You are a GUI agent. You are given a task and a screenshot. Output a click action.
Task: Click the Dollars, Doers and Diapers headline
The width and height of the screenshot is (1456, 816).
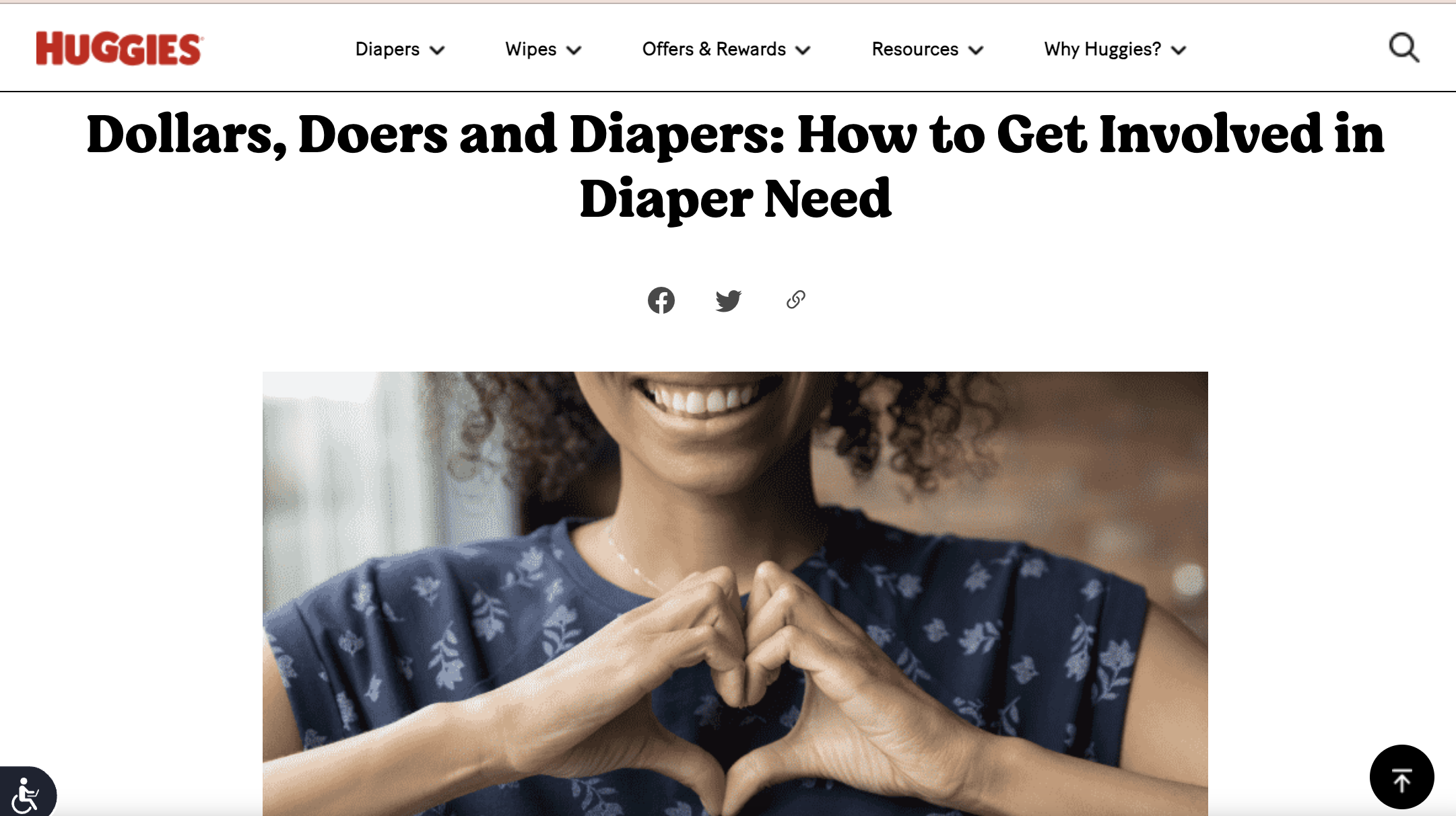735,166
